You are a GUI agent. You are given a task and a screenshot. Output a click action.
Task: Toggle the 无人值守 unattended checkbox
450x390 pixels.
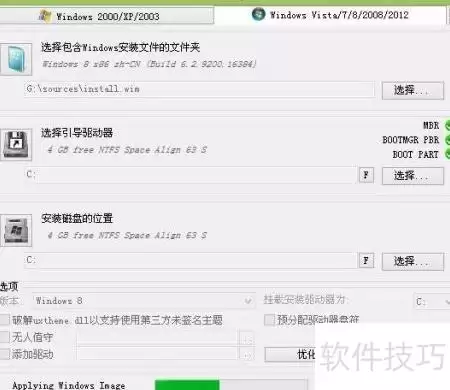[x=4, y=337]
